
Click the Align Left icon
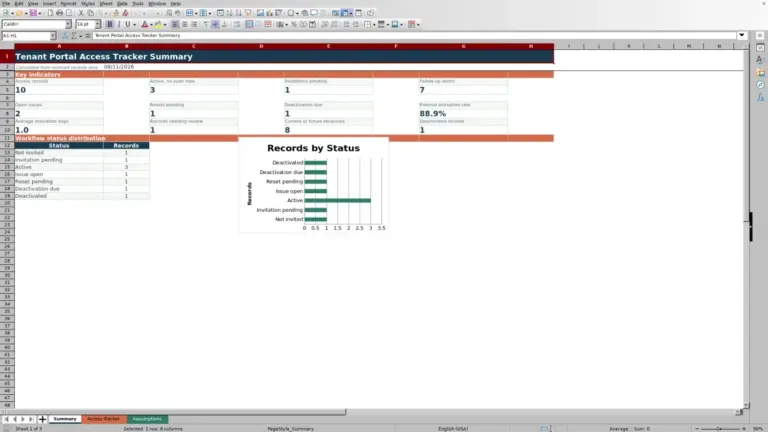[175, 24]
